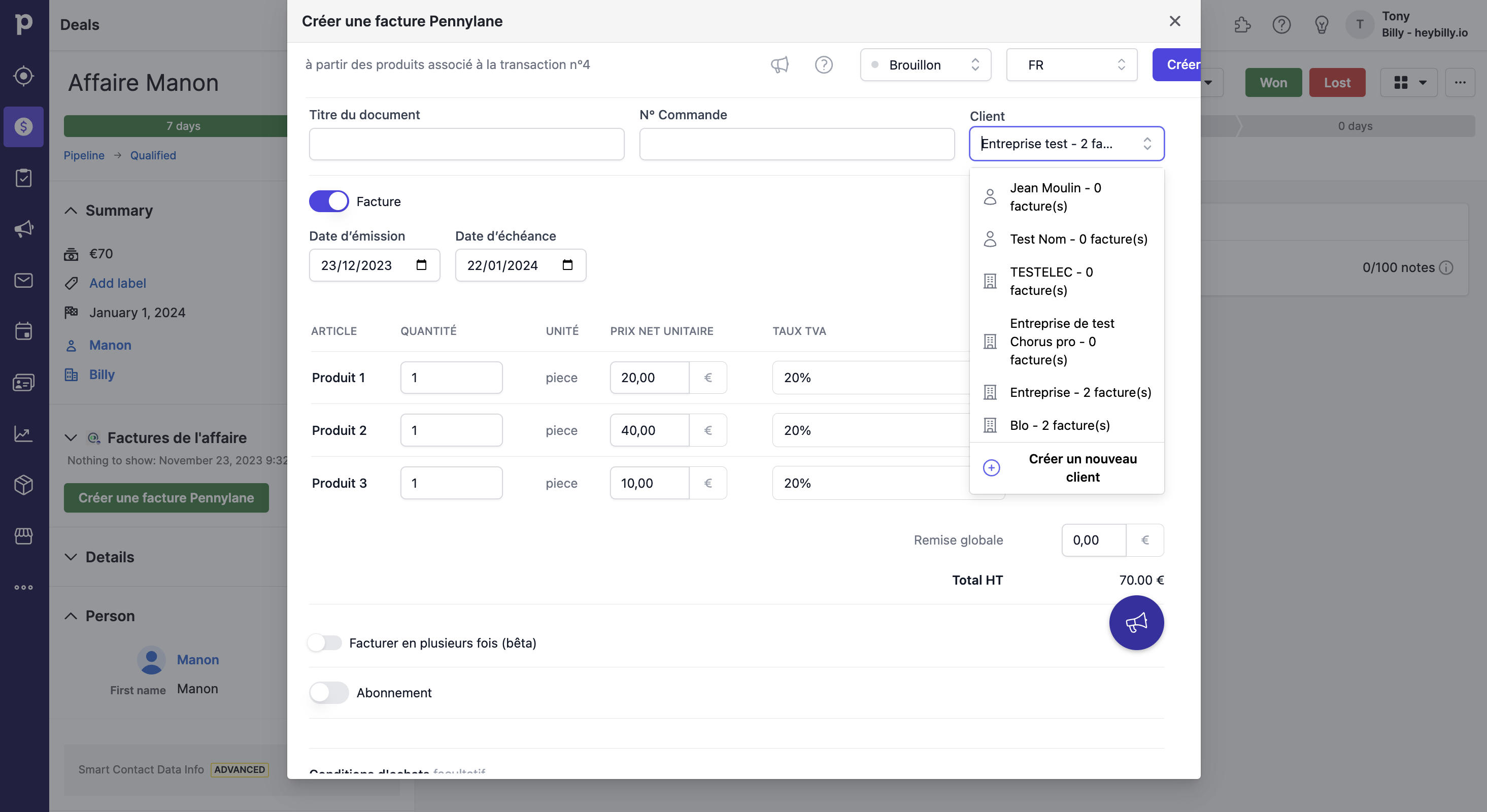Click green Créer une facture Pennylane button

point(166,497)
